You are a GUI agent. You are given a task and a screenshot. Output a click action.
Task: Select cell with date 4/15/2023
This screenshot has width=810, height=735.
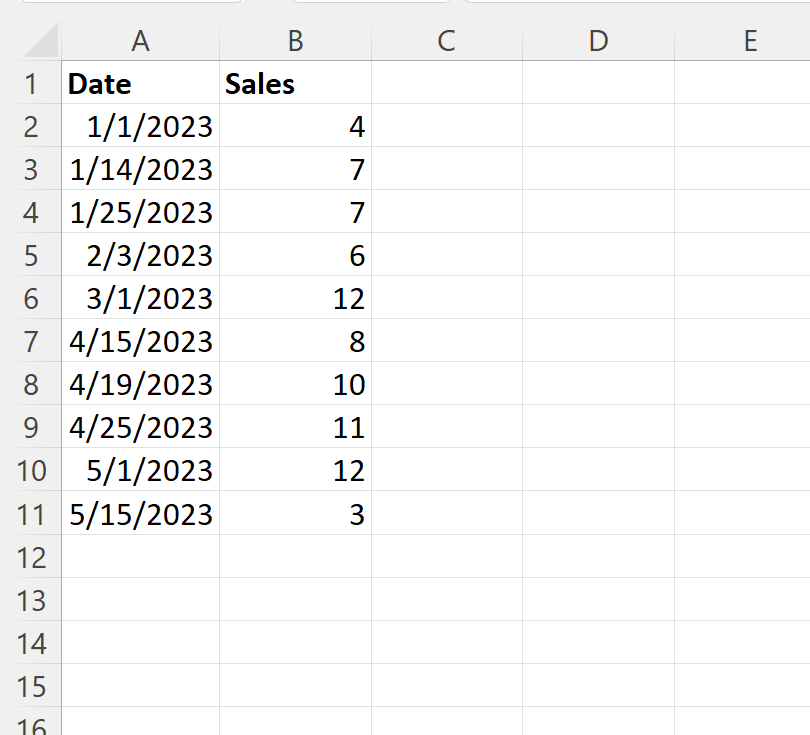(x=141, y=340)
